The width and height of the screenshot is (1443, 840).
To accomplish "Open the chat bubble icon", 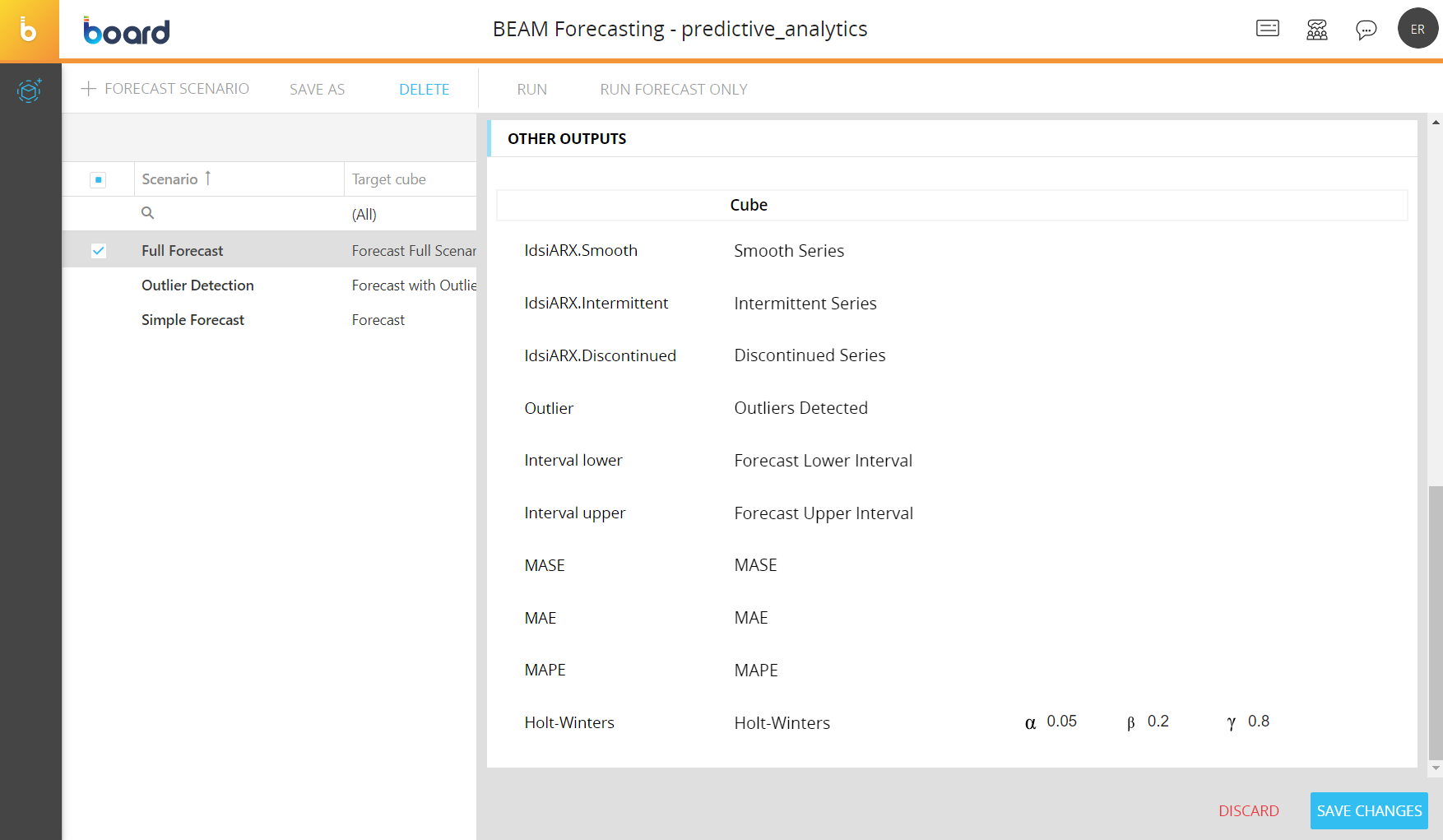I will (x=1366, y=30).
